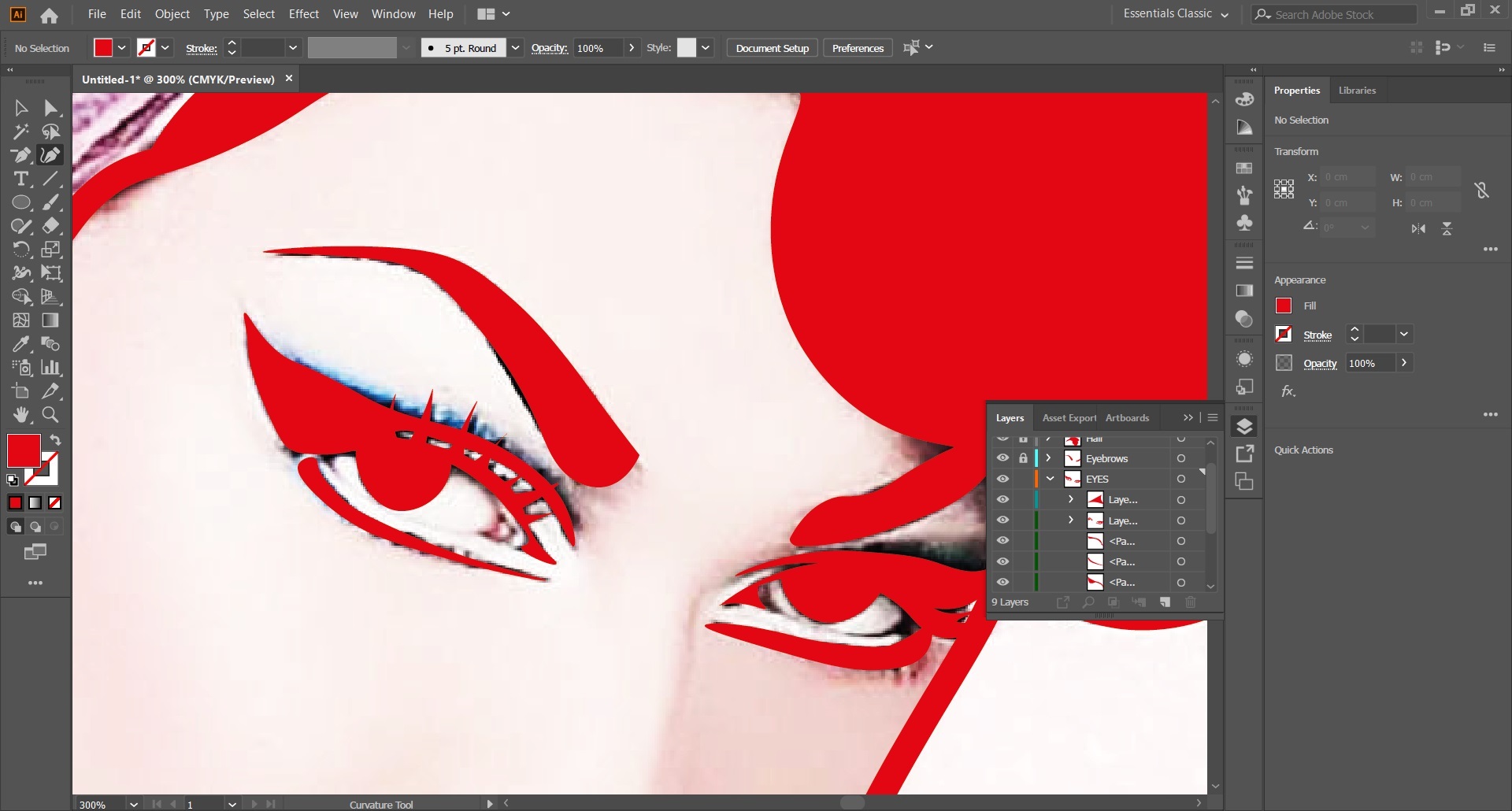Open stroke weight dropdown in Properties

pos(1404,335)
